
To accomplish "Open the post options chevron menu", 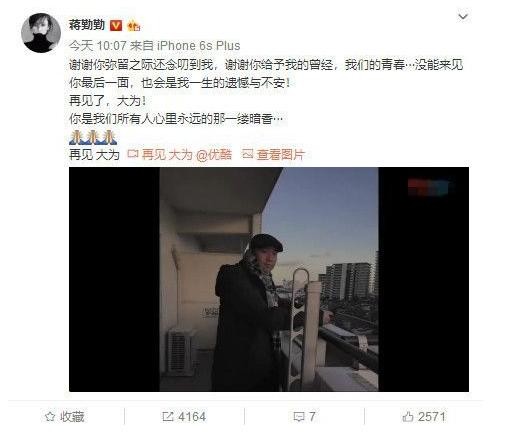I will [463, 17].
